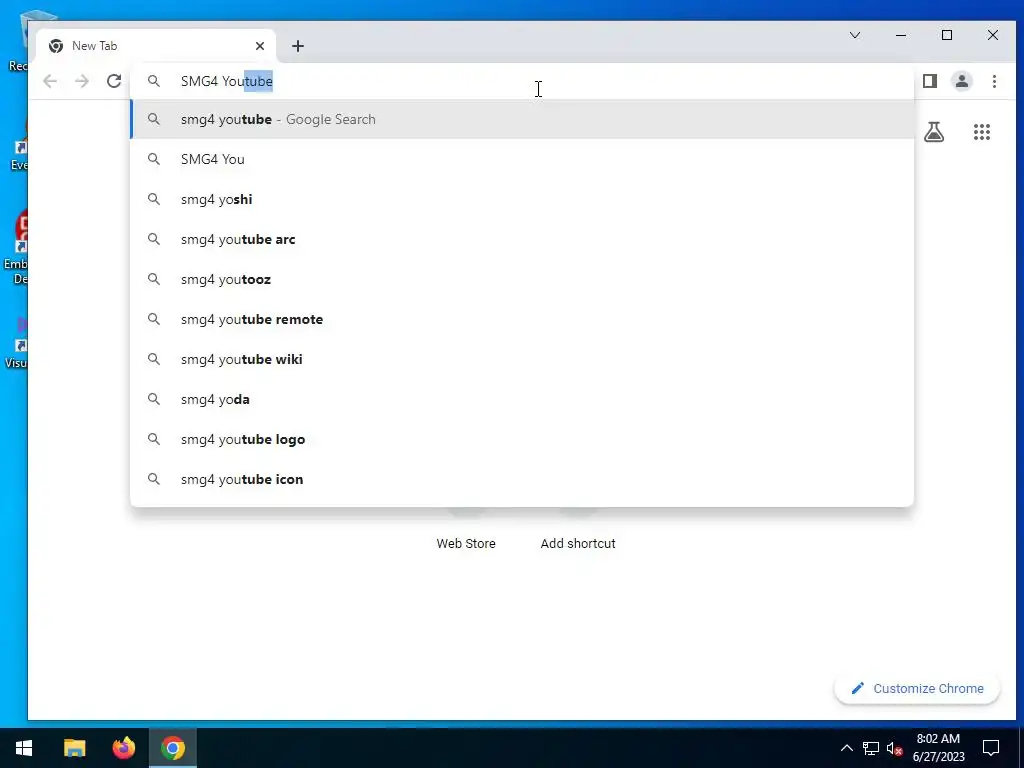
Task: Minimize the Chrome window
Action: coord(901,35)
